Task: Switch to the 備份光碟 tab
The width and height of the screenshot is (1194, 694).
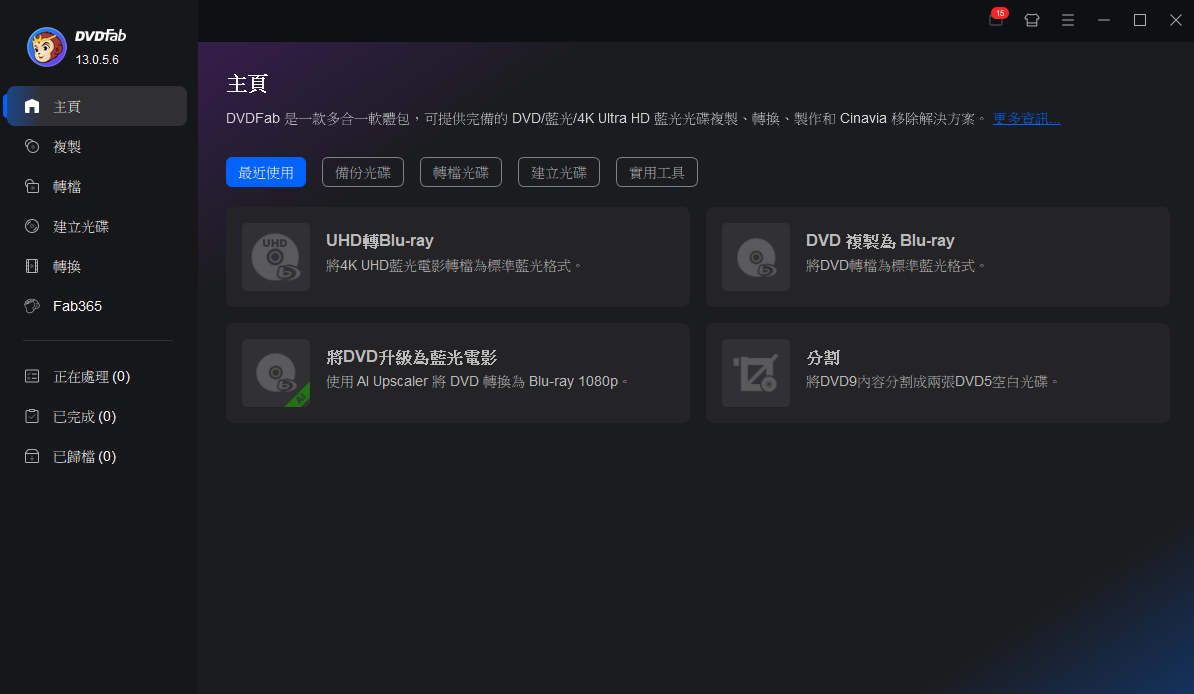Action: [362, 172]
